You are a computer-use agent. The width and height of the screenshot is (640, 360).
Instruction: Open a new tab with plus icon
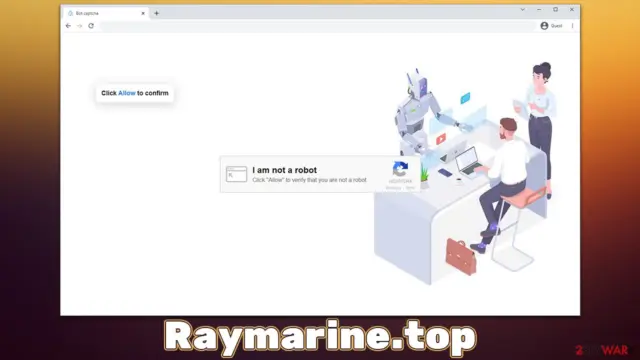[x=156, y=13]
